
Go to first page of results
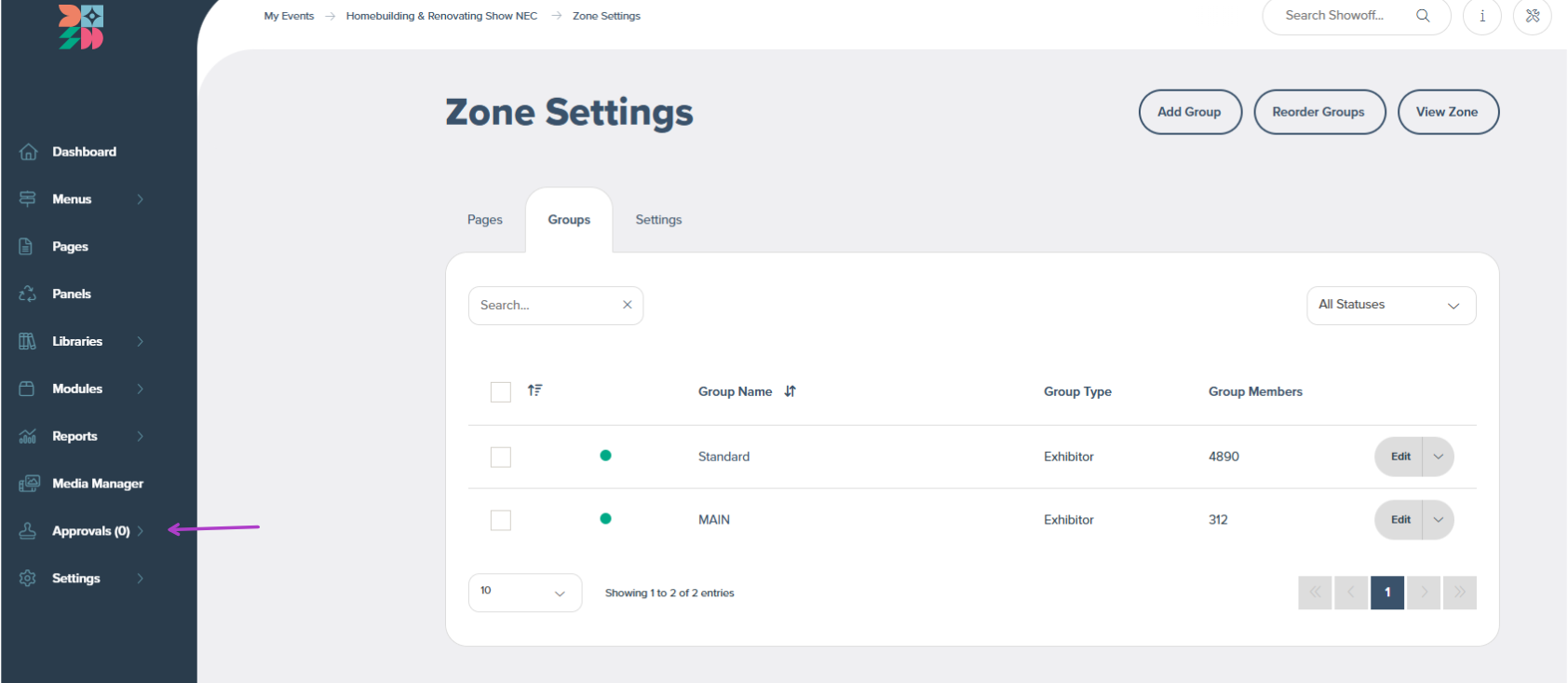(1315, 593)
